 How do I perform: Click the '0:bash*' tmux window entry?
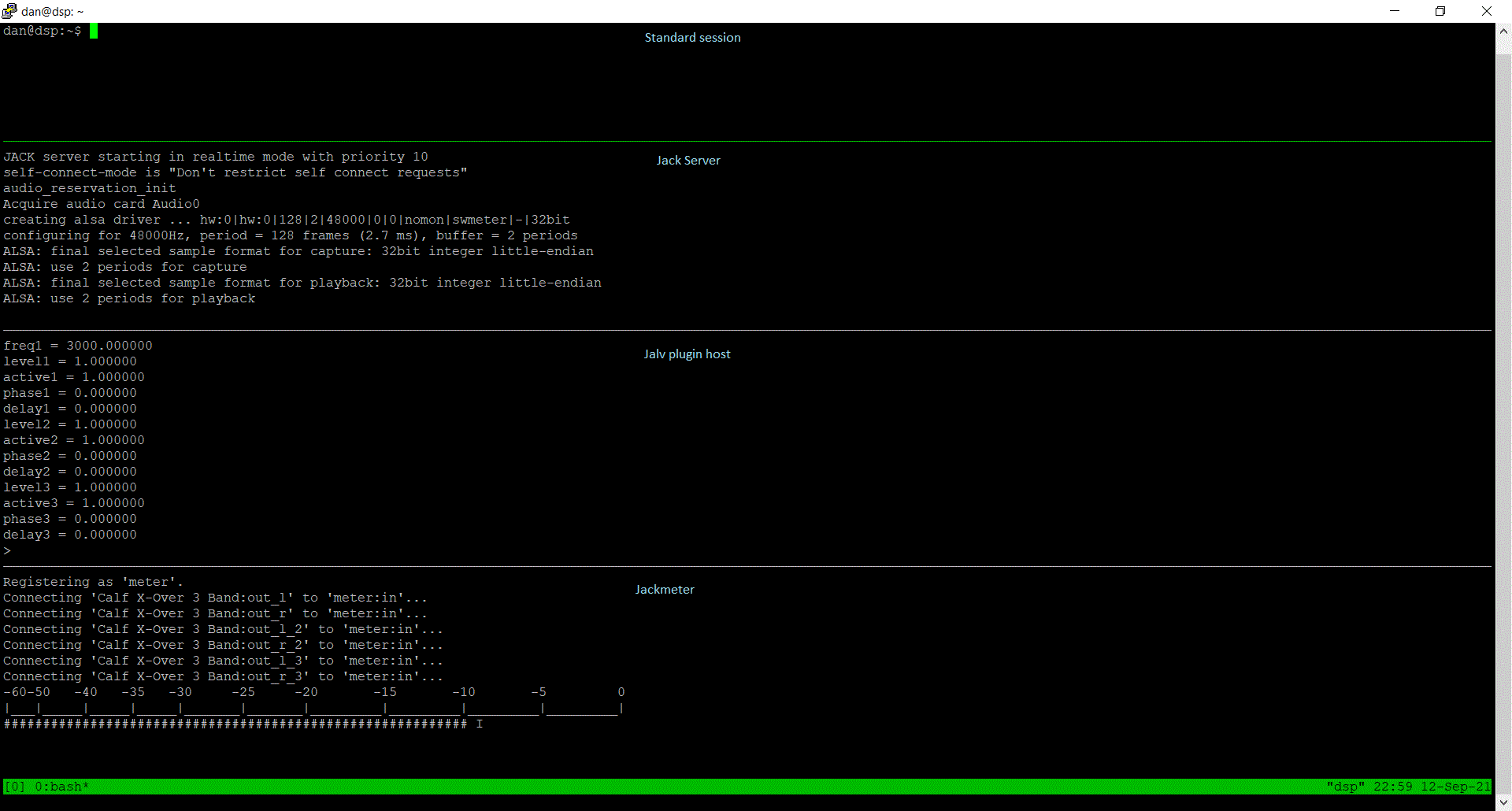click(x=62, y=787)
